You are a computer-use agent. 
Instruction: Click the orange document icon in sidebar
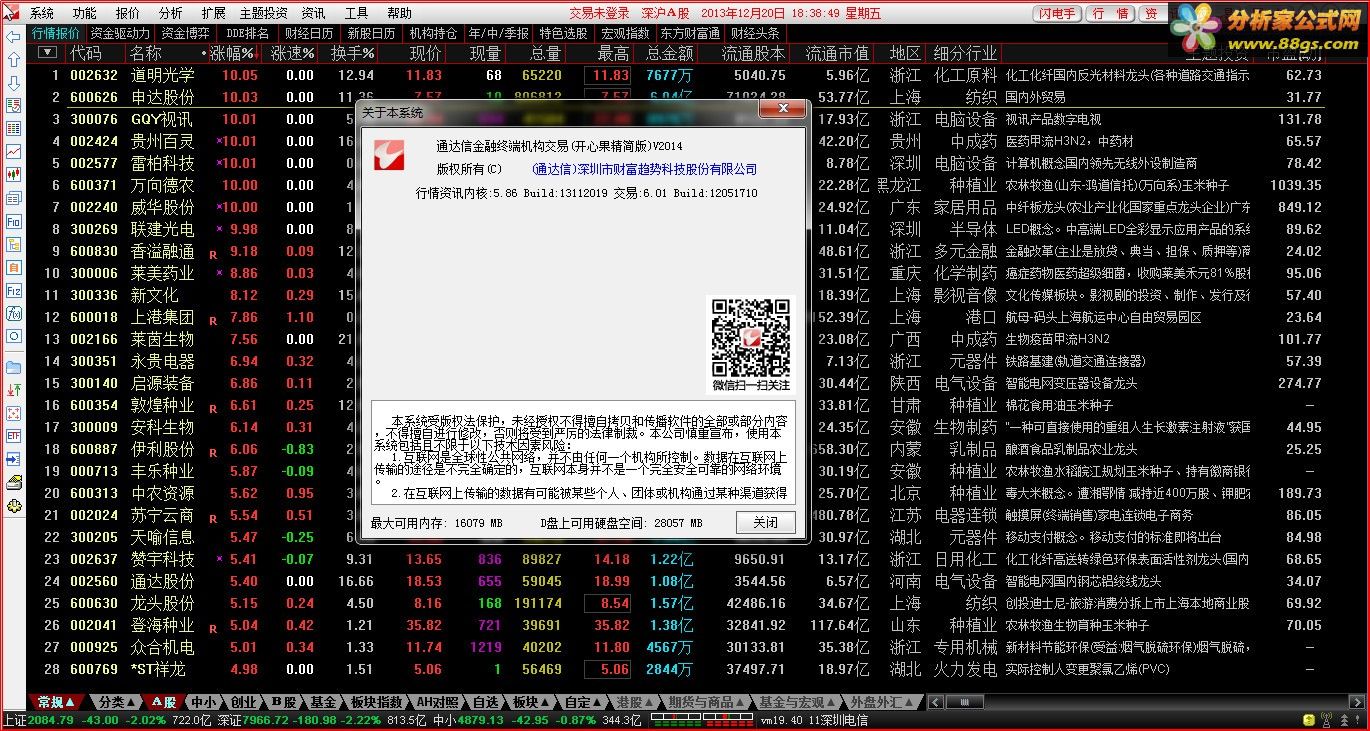pyautogui.click(x=13, y=267)
